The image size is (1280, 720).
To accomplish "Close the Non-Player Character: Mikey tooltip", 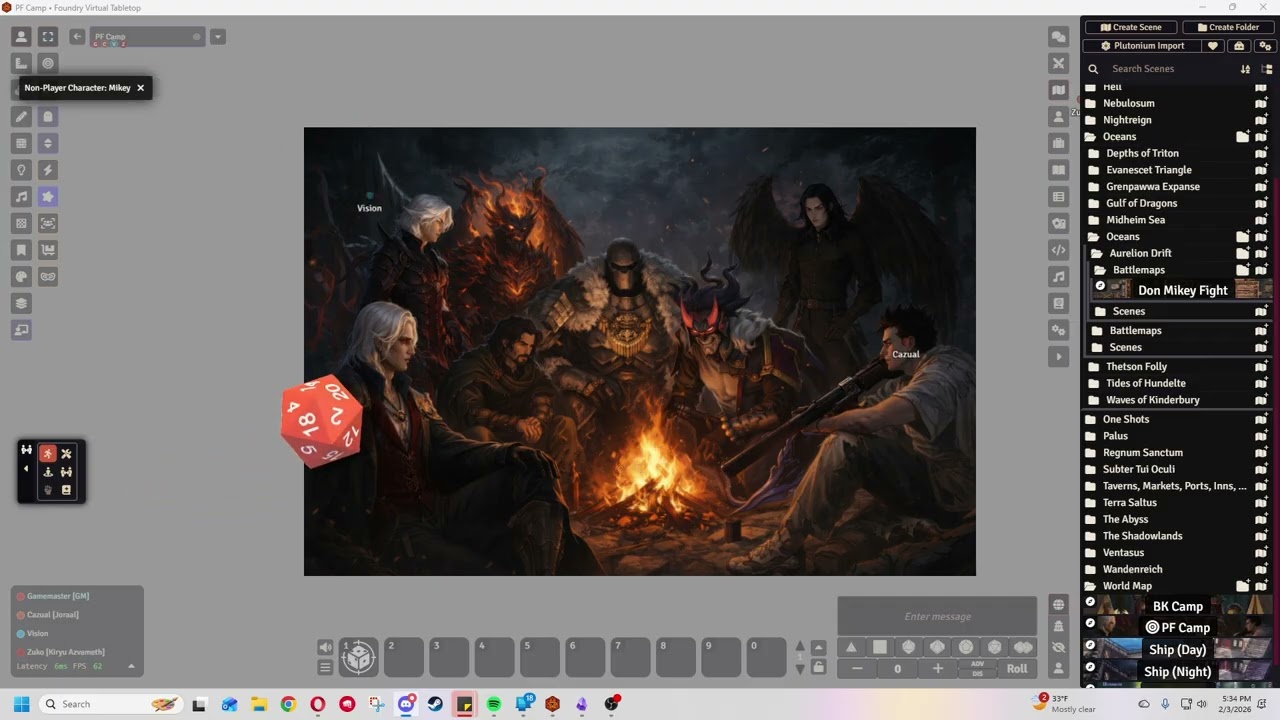I will tap(140, 88).
